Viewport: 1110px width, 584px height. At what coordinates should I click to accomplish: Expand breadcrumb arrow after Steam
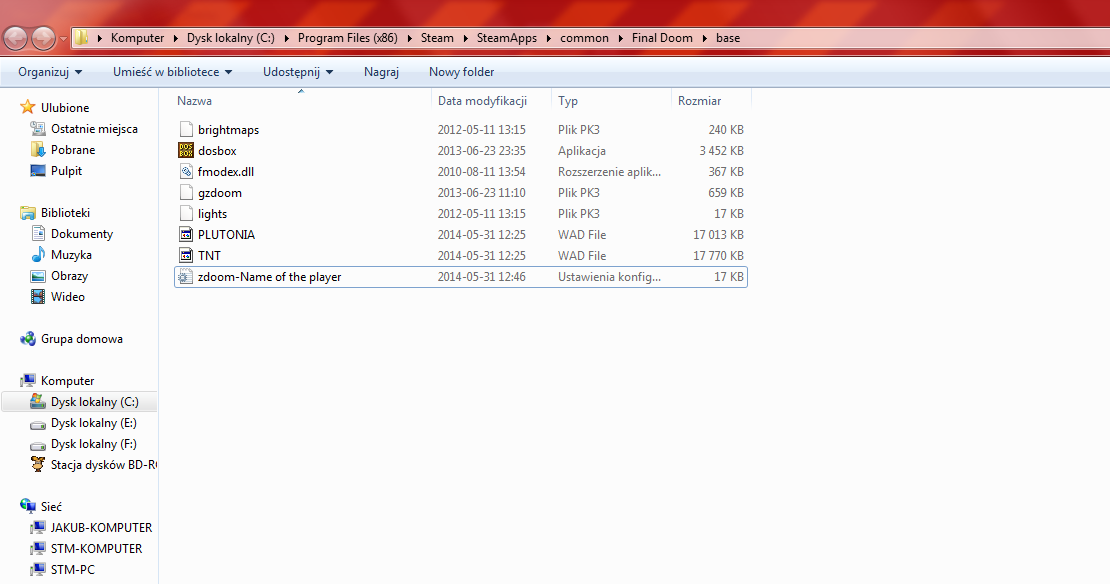tap(465, 38)
